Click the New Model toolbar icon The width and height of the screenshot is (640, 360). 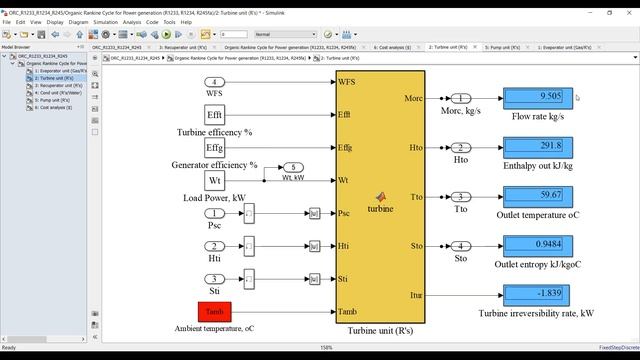(7, 35)
